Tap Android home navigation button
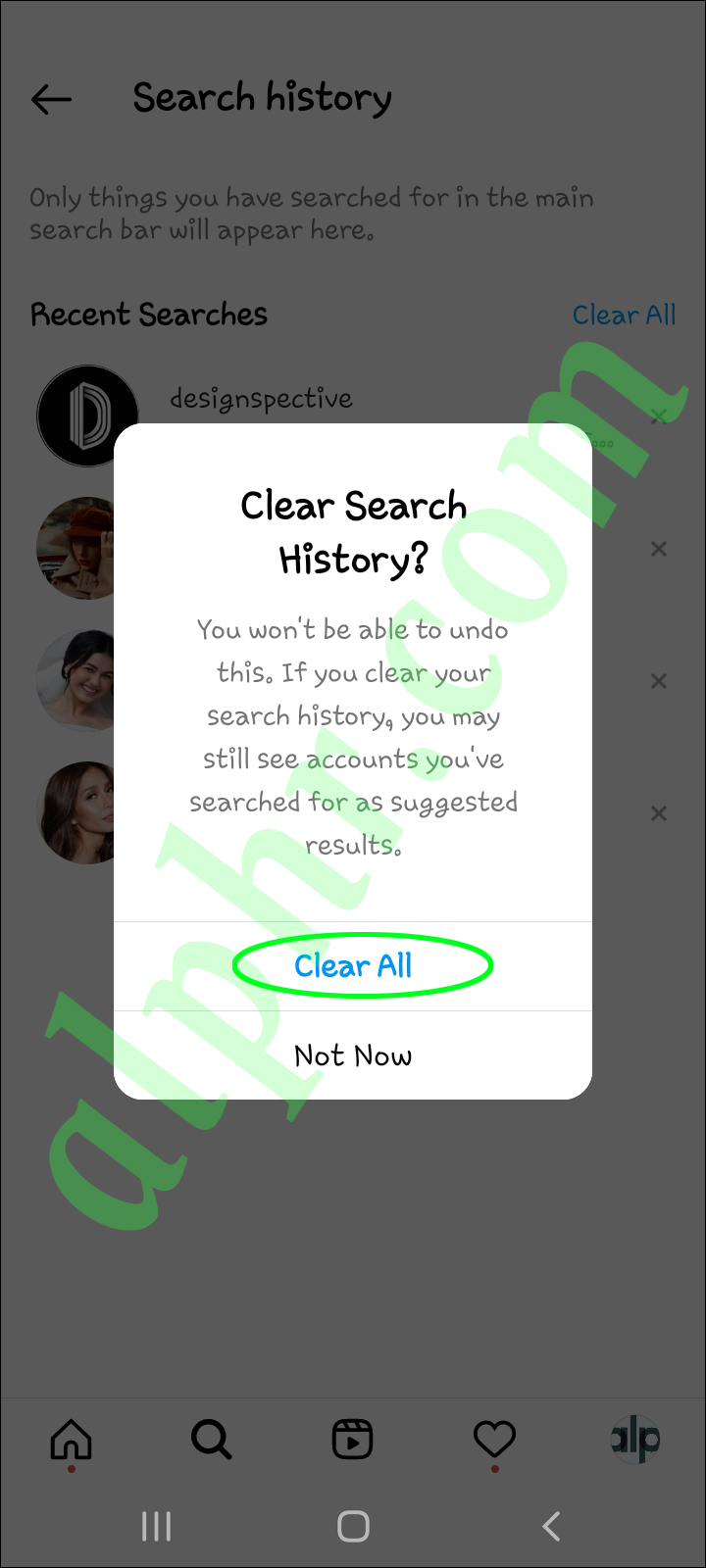This screenshot has height=1568, width=706. 353,1526
